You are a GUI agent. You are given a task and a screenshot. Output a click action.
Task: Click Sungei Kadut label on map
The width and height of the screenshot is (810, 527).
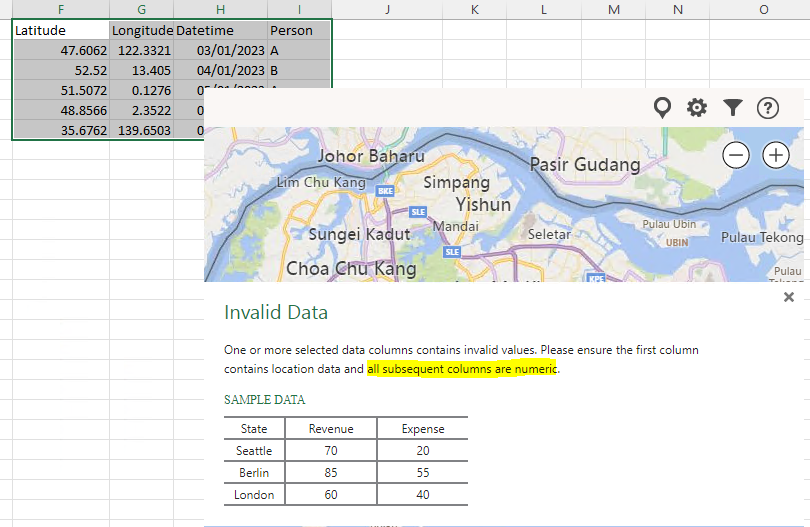[359, 235]
